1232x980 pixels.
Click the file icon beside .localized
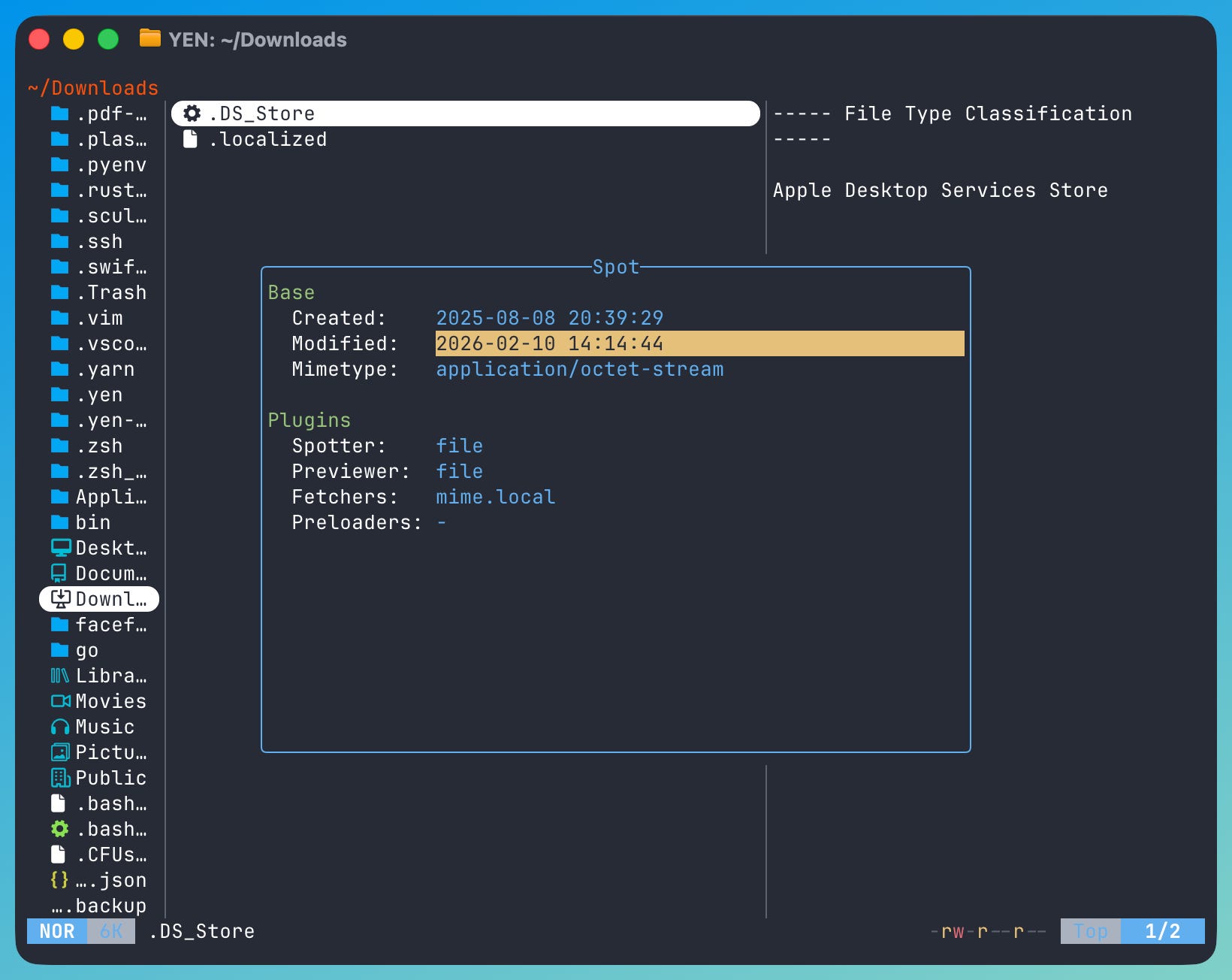coord(191,139)
